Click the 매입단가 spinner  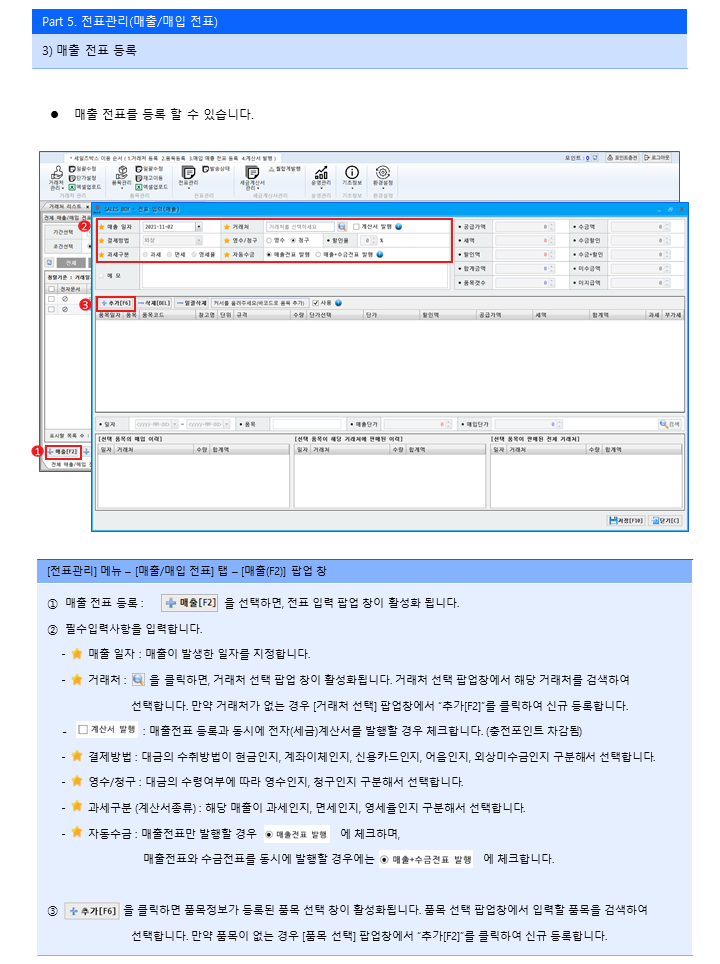pyautogui.click(x=559, y=424)
